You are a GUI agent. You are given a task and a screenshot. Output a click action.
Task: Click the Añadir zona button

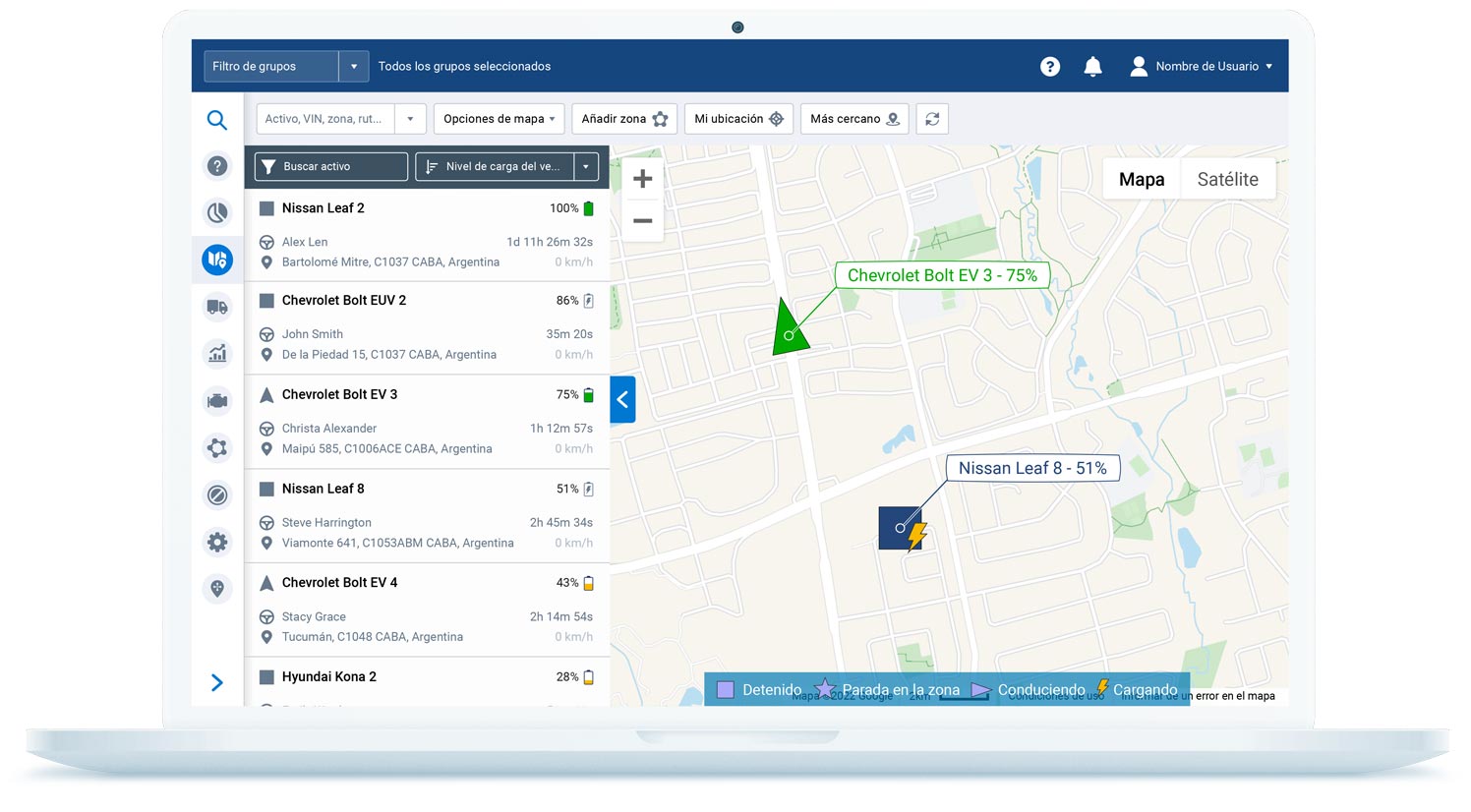624,119
